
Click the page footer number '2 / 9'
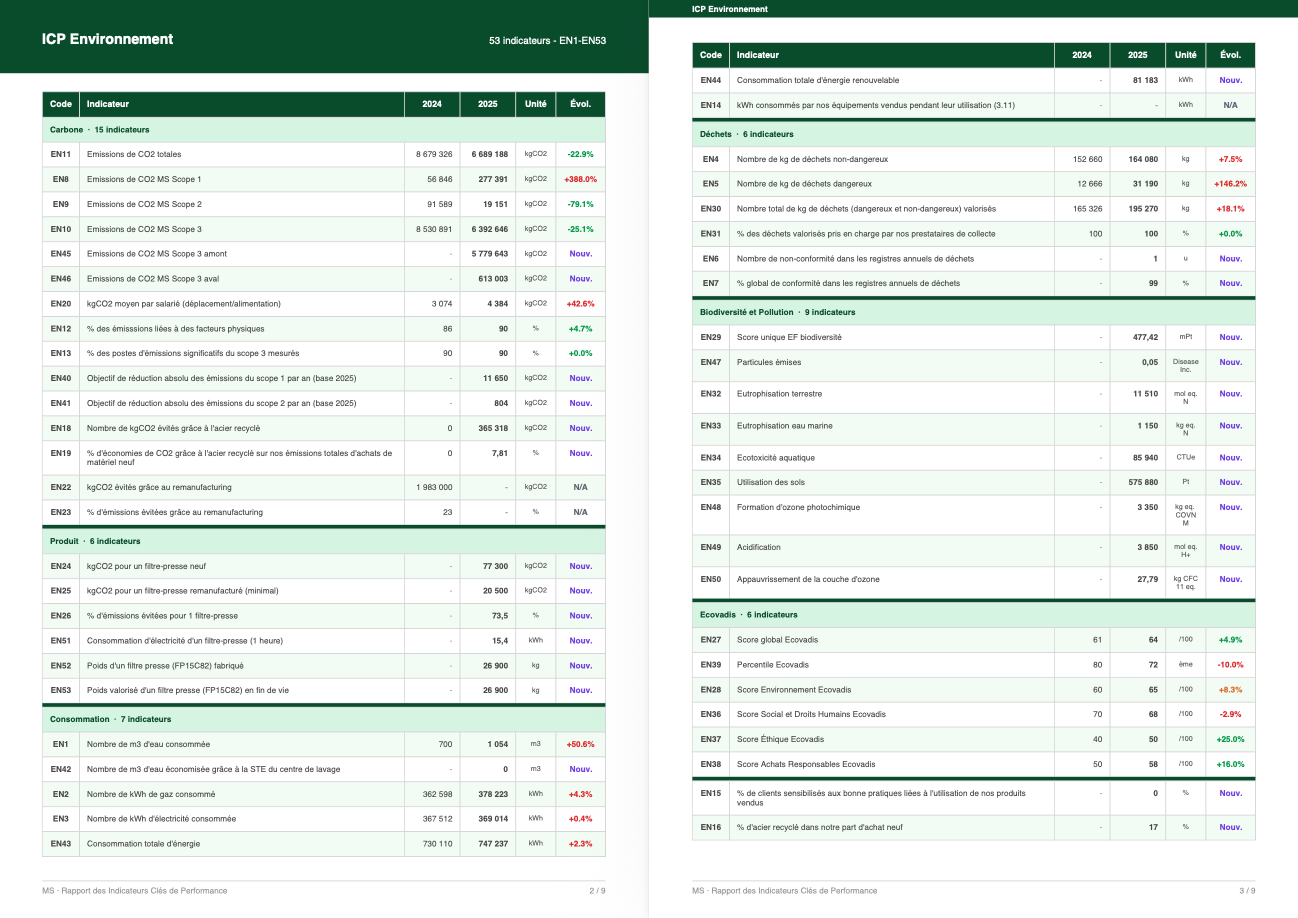tap(597, 891)
